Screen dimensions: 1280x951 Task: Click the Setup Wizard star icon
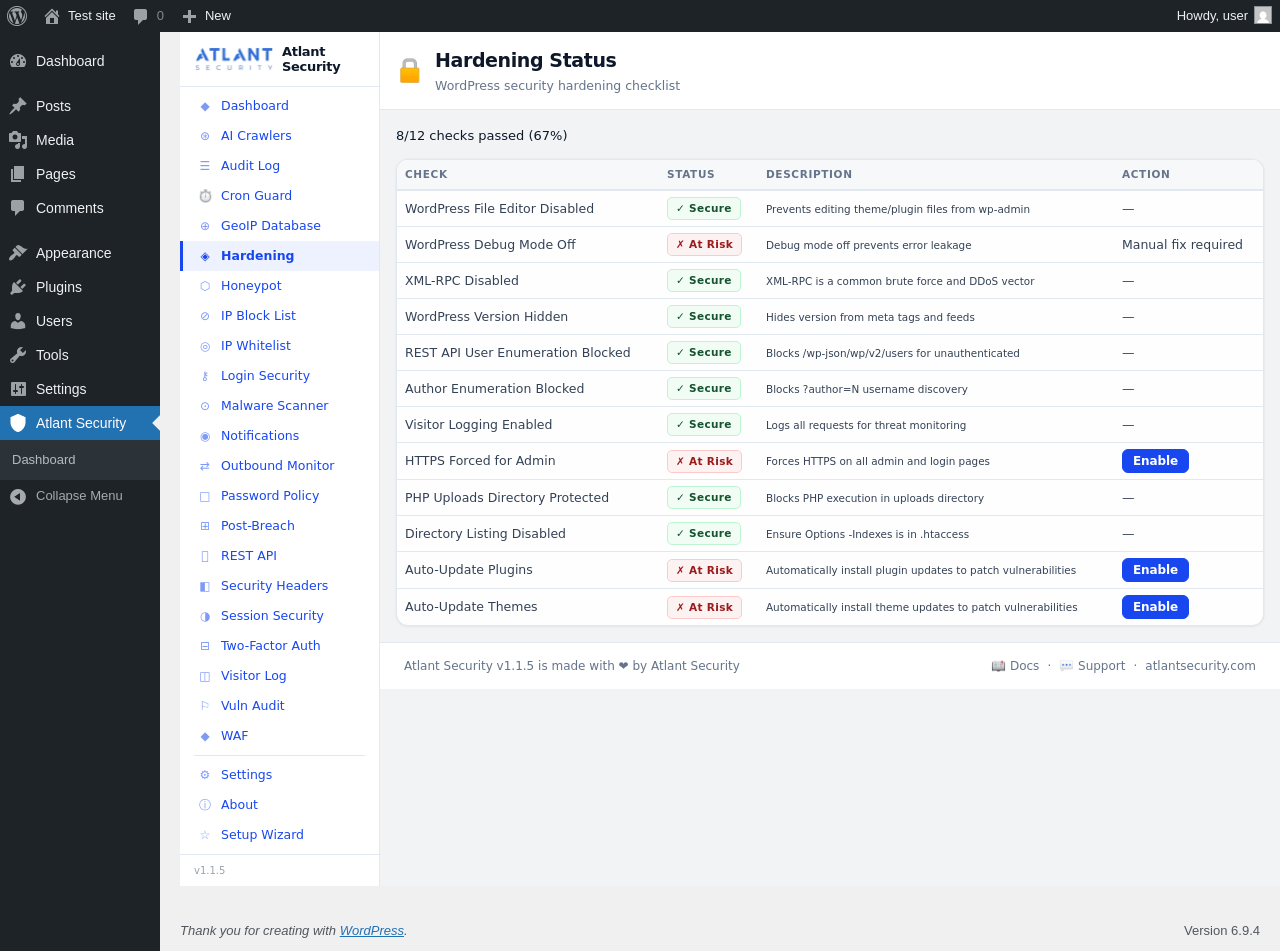tap(205, 835)
